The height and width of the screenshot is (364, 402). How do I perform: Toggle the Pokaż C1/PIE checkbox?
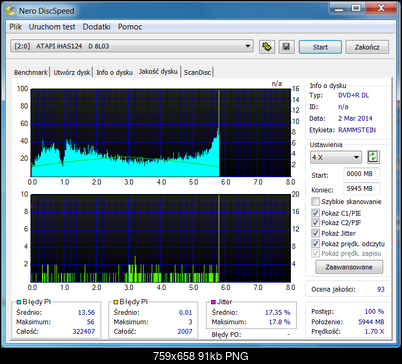(x=315, y=213)
